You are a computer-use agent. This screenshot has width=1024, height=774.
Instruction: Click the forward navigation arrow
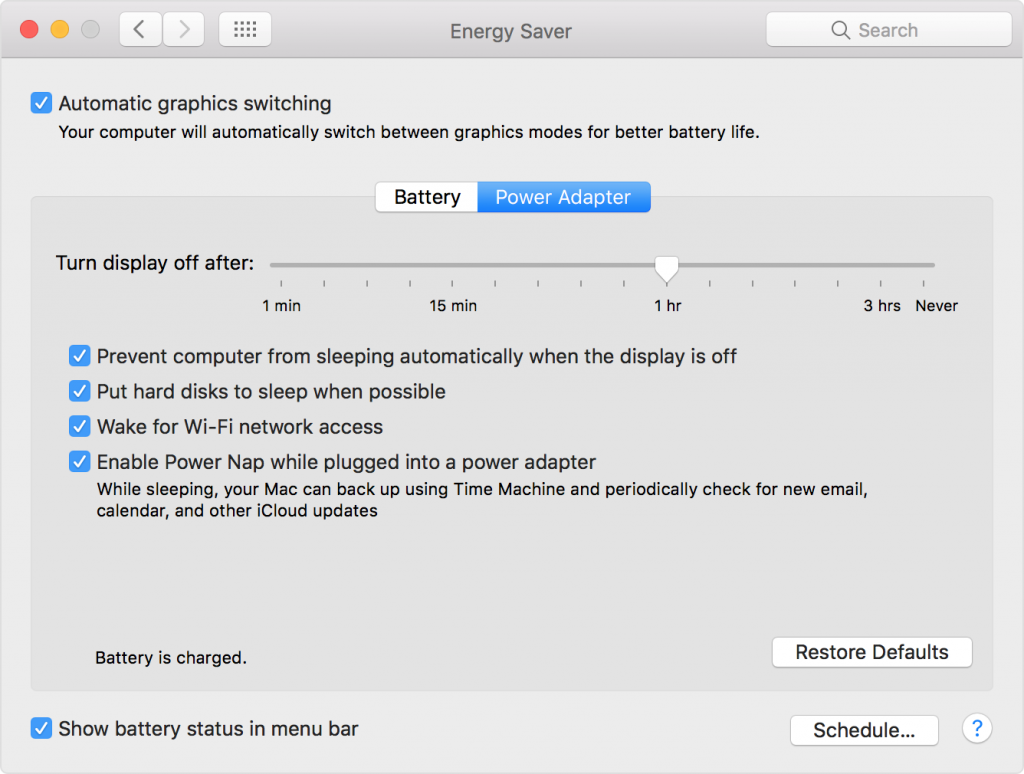point(183,29)
